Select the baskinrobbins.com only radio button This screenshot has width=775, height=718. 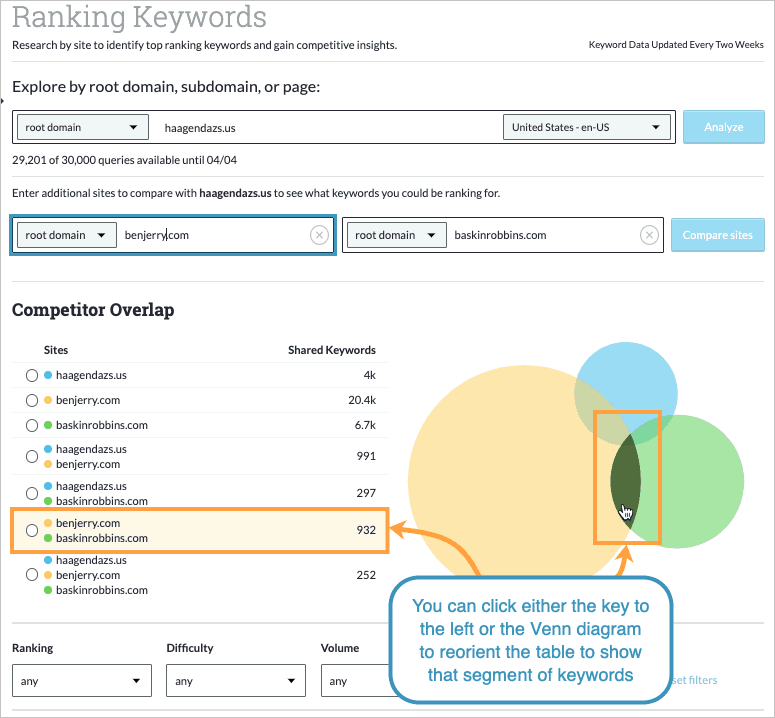[32, 425]
